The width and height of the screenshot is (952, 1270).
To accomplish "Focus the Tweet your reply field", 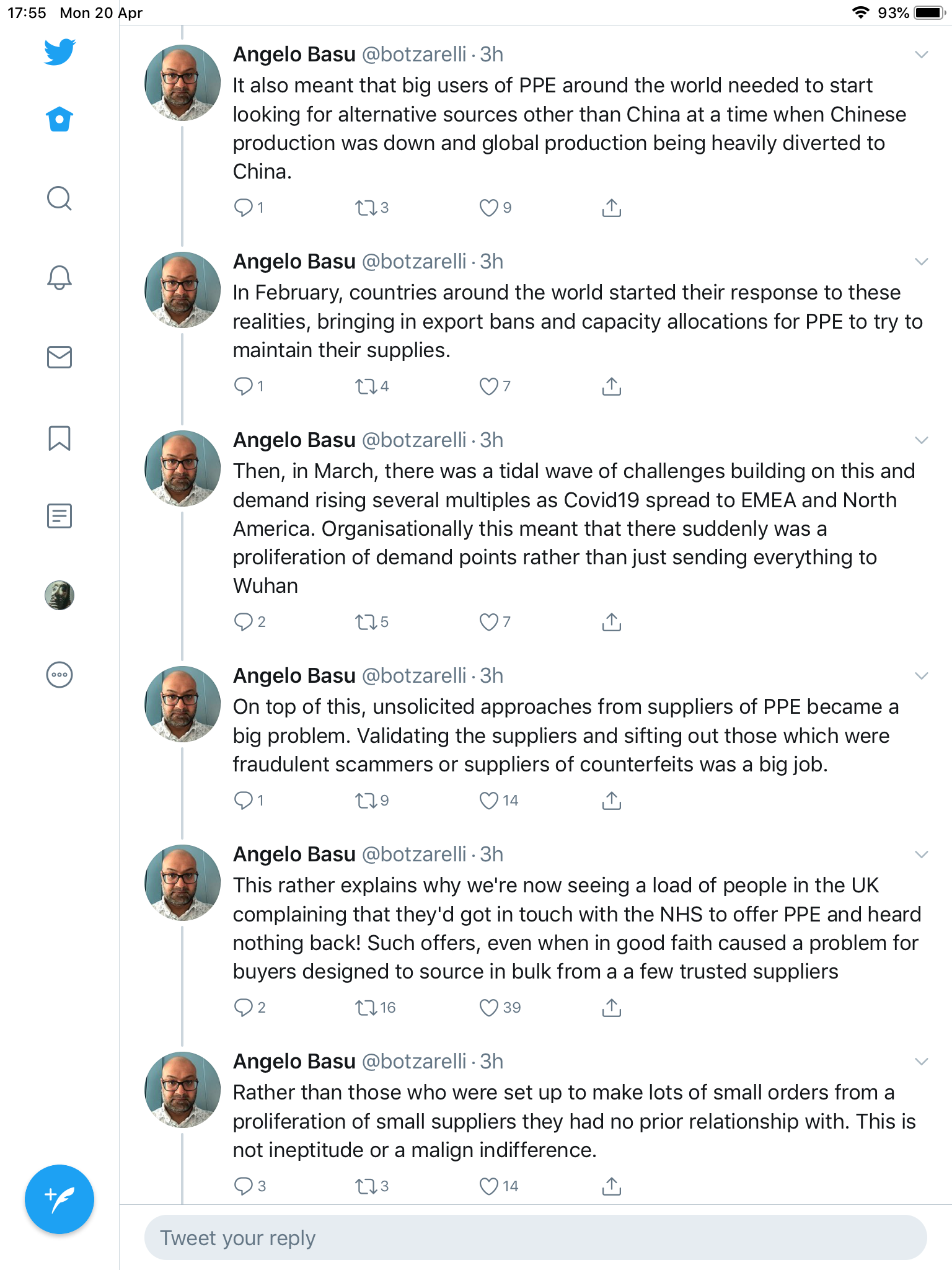I will click(x=535, y=1238).
